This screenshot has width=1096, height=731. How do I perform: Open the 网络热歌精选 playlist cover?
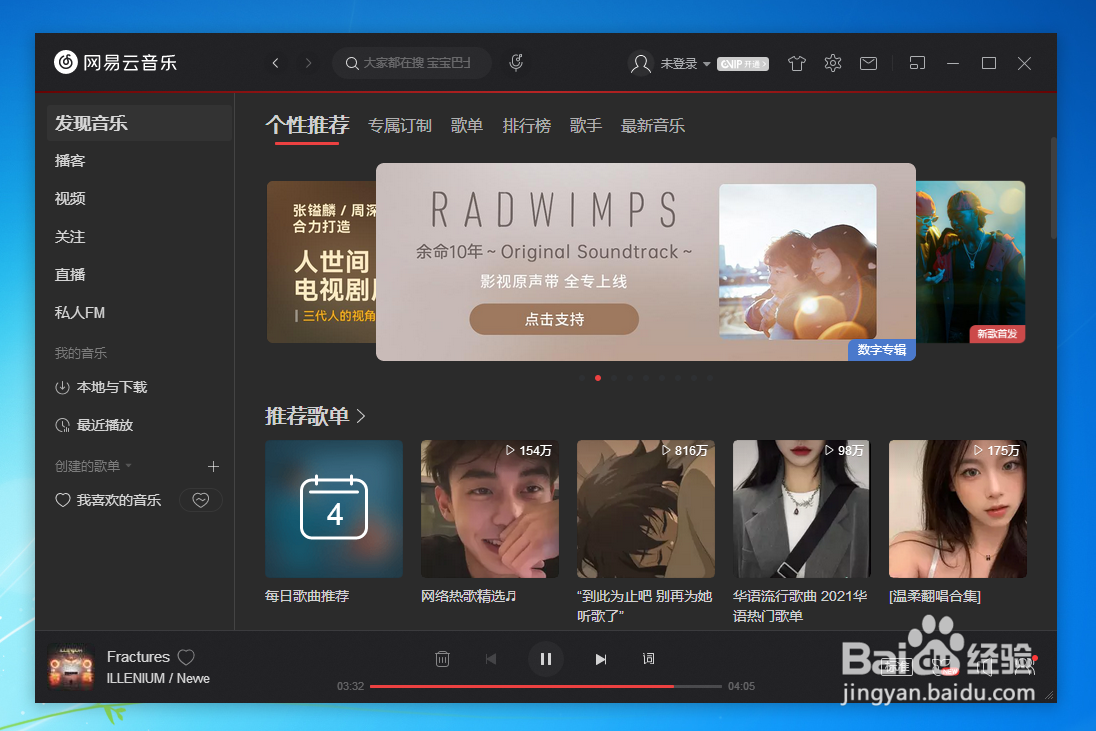click(490, 509)
